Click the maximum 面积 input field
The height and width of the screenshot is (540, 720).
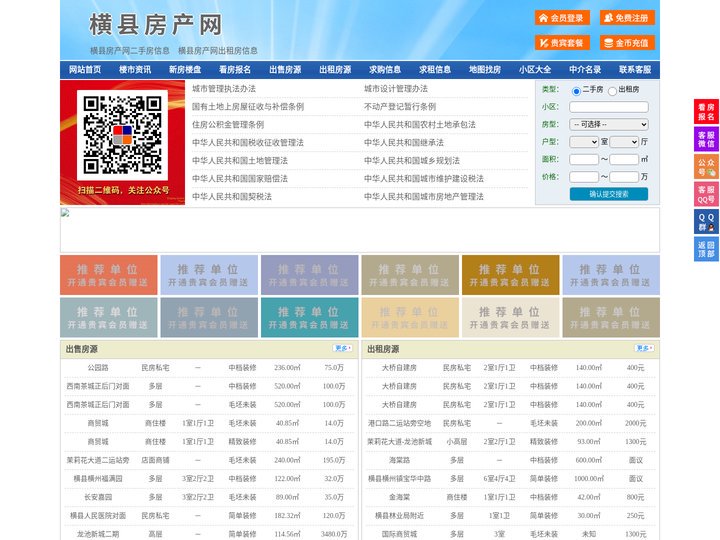(624, 159)
